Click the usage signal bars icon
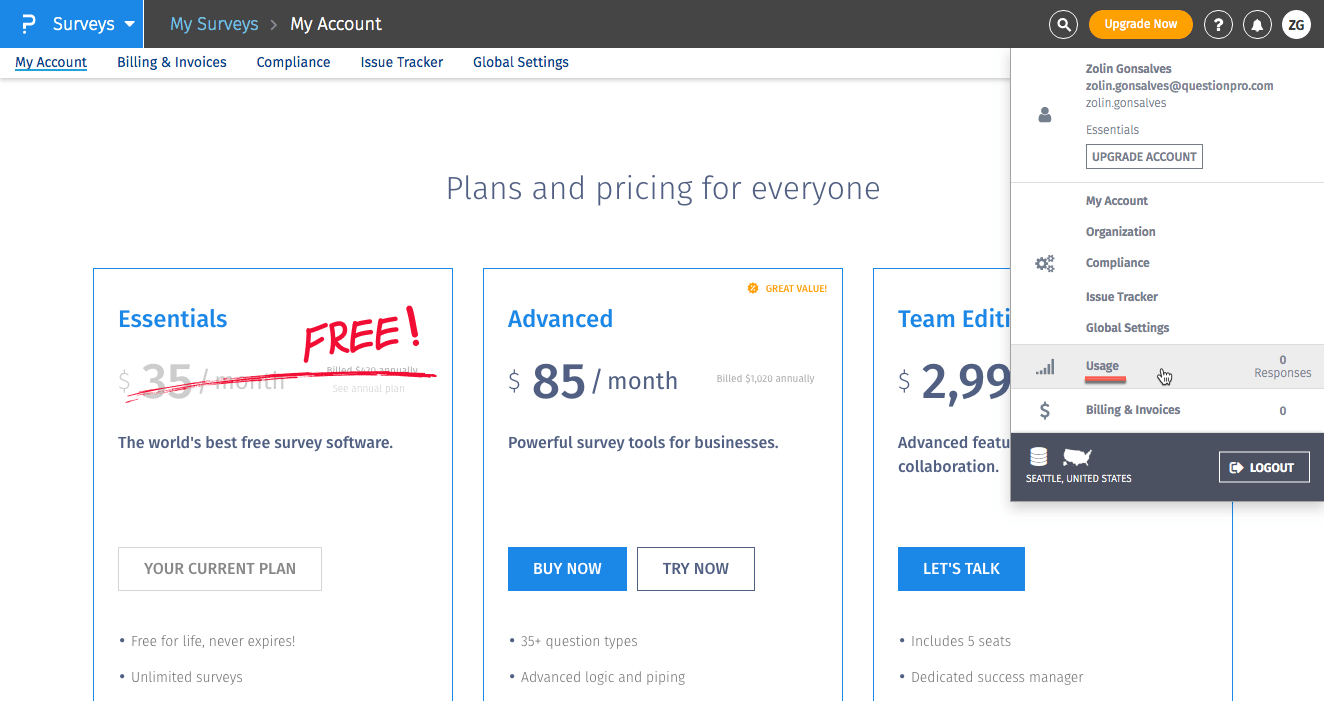Viewport: 1324px width, 701px height. (1045, 367)
